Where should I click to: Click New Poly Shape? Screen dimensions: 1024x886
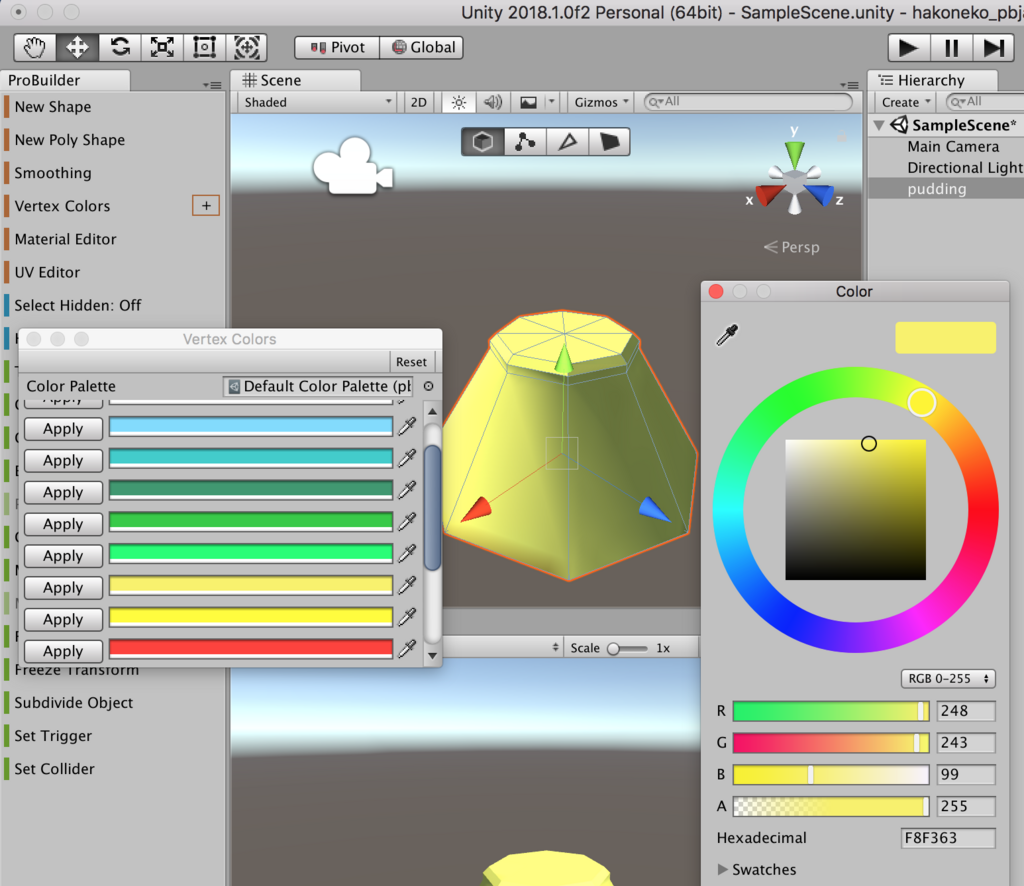pyautogui.click(x=70, y=140)
